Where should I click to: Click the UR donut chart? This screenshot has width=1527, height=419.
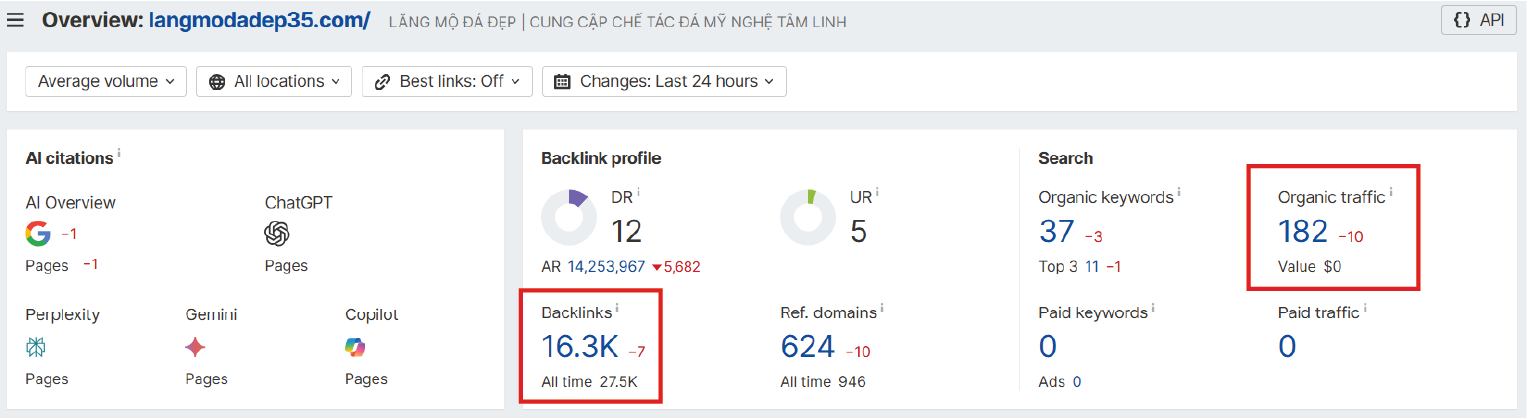(x=808, y=217)
